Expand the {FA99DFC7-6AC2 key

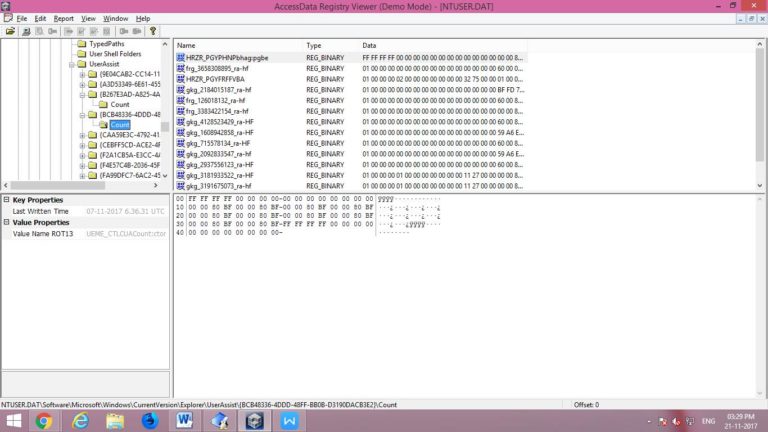point(82,176)
